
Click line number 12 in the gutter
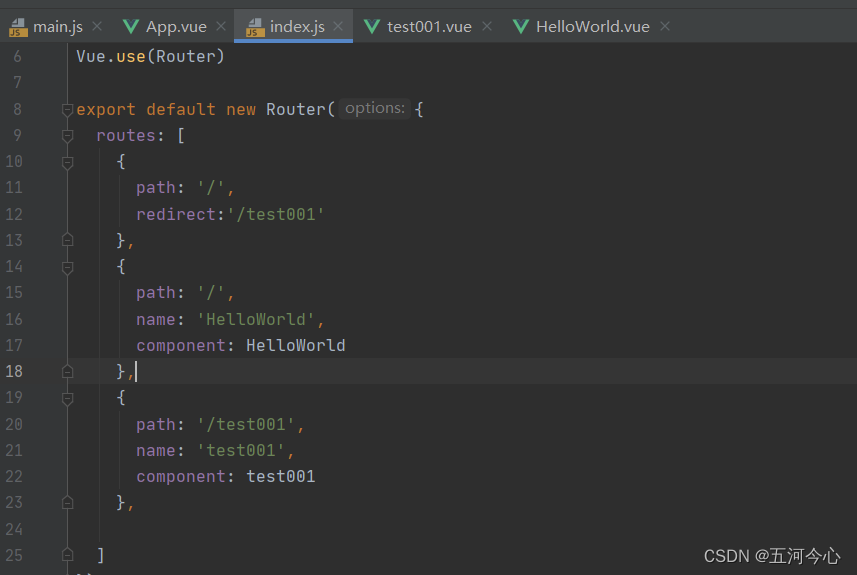14,214
